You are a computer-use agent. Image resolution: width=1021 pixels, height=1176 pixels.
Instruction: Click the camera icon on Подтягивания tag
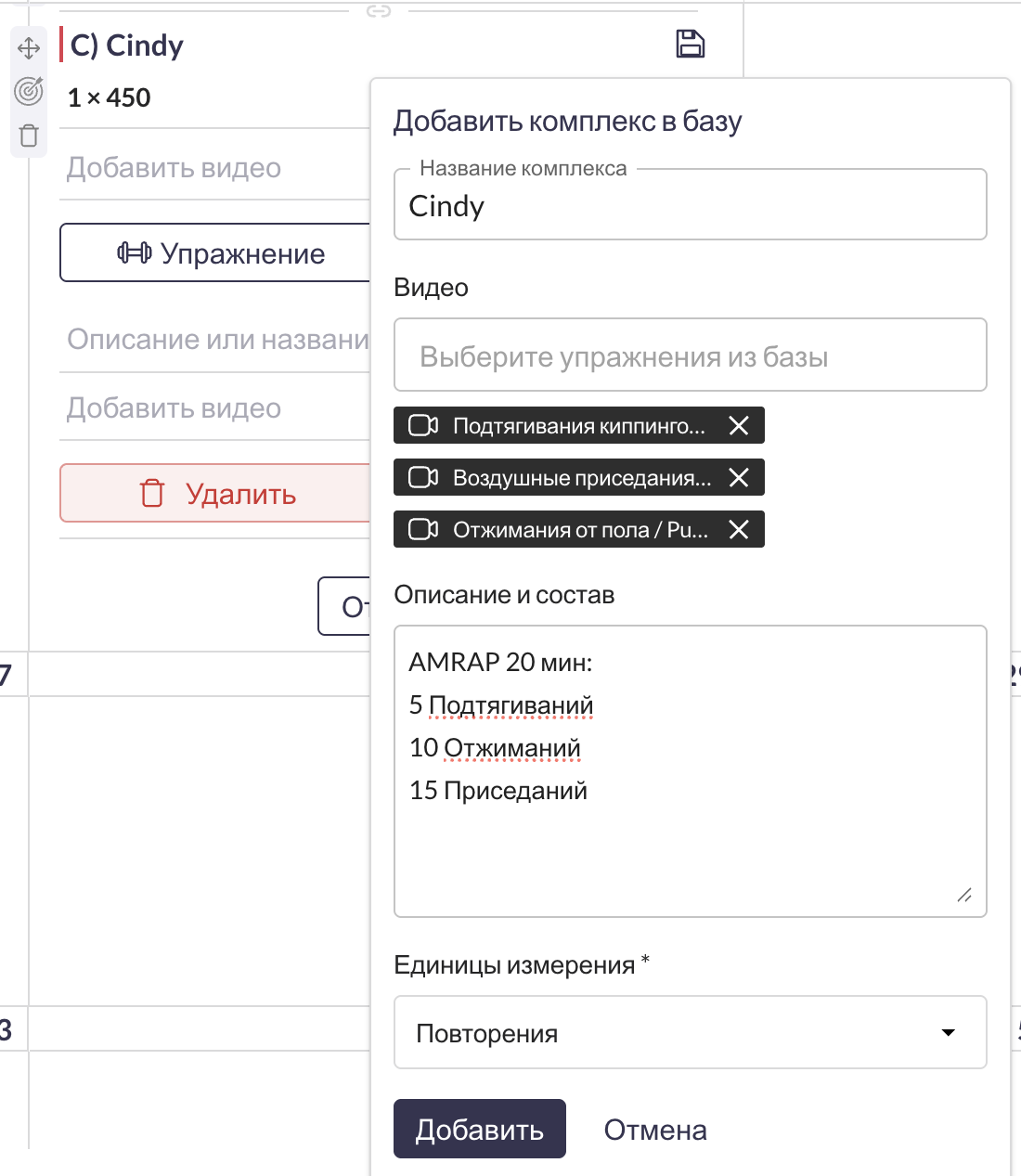point(423,426)
